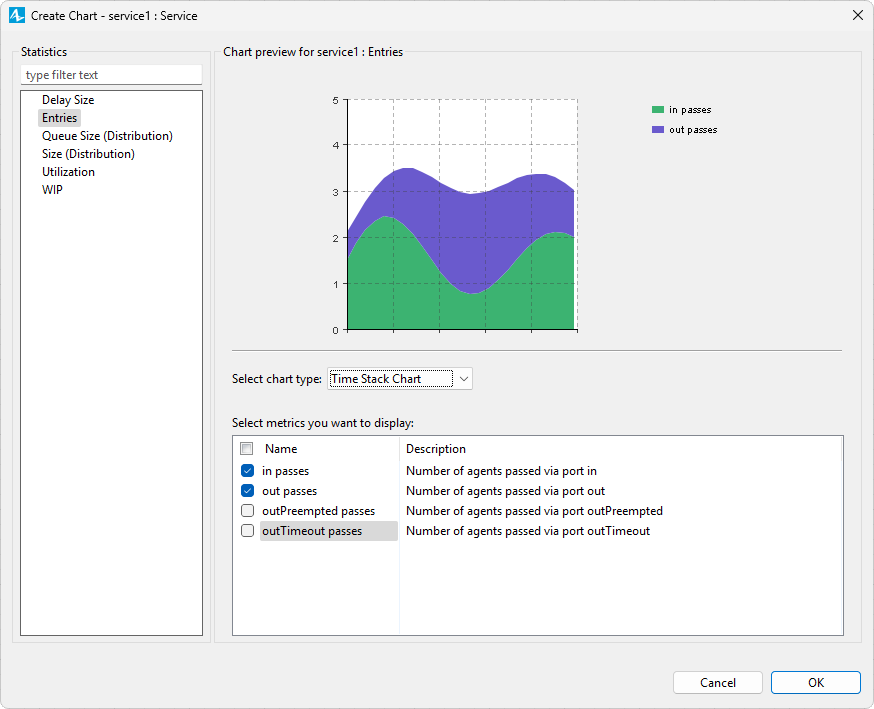
Task: Click the Description column header
Action: point(436,449)
